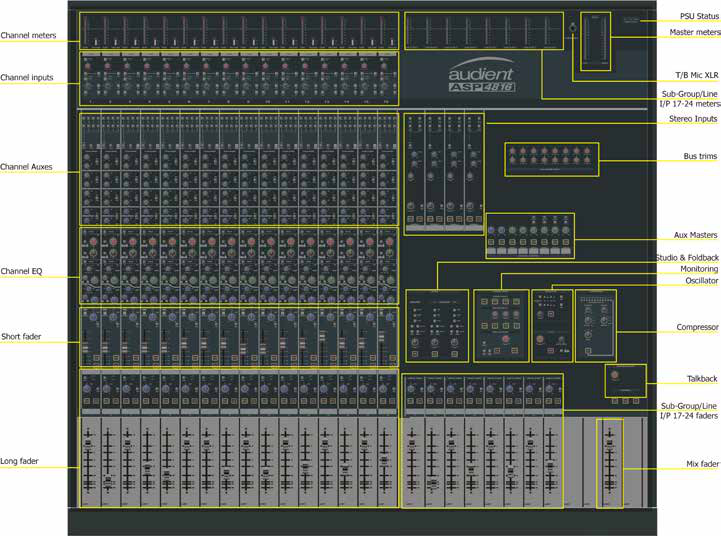
Task: Click the PSU Status label
Action: coord(699,16)
